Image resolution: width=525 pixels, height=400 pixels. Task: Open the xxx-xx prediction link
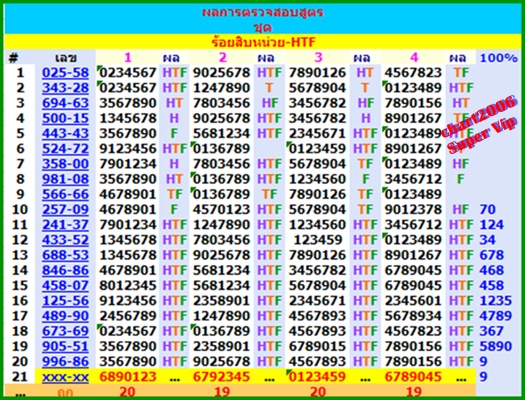coord(65,377)
